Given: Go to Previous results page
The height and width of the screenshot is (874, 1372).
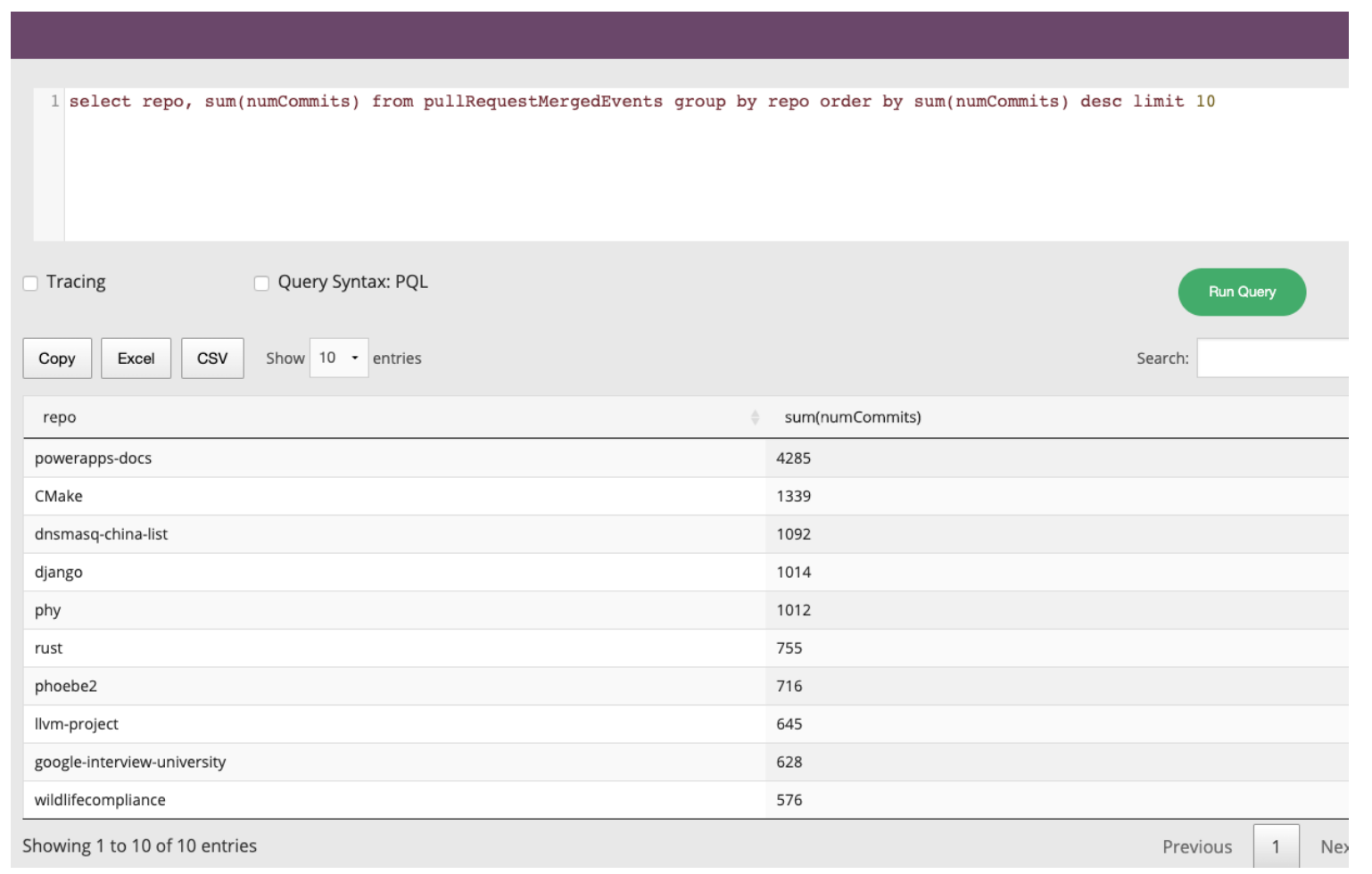Looking at the screenshot, I should click(1197, 845).
